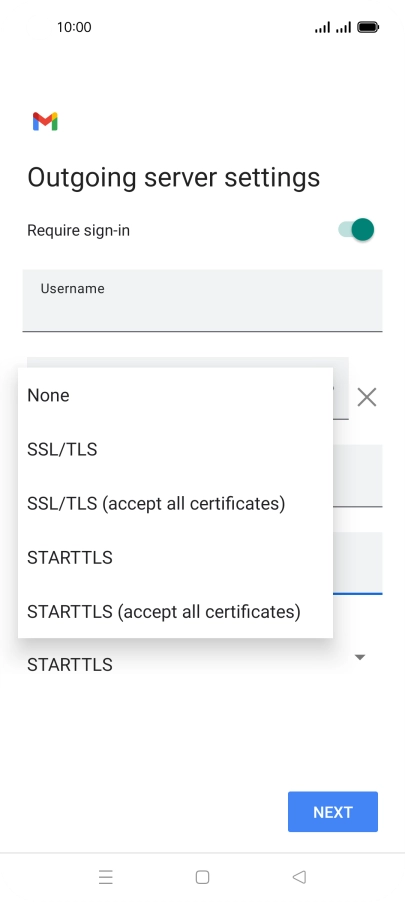Image resolution: width=405 pixels, height=902 pixels.
Task: Tap the Gmail logo icon
Action: pos(45,121)
